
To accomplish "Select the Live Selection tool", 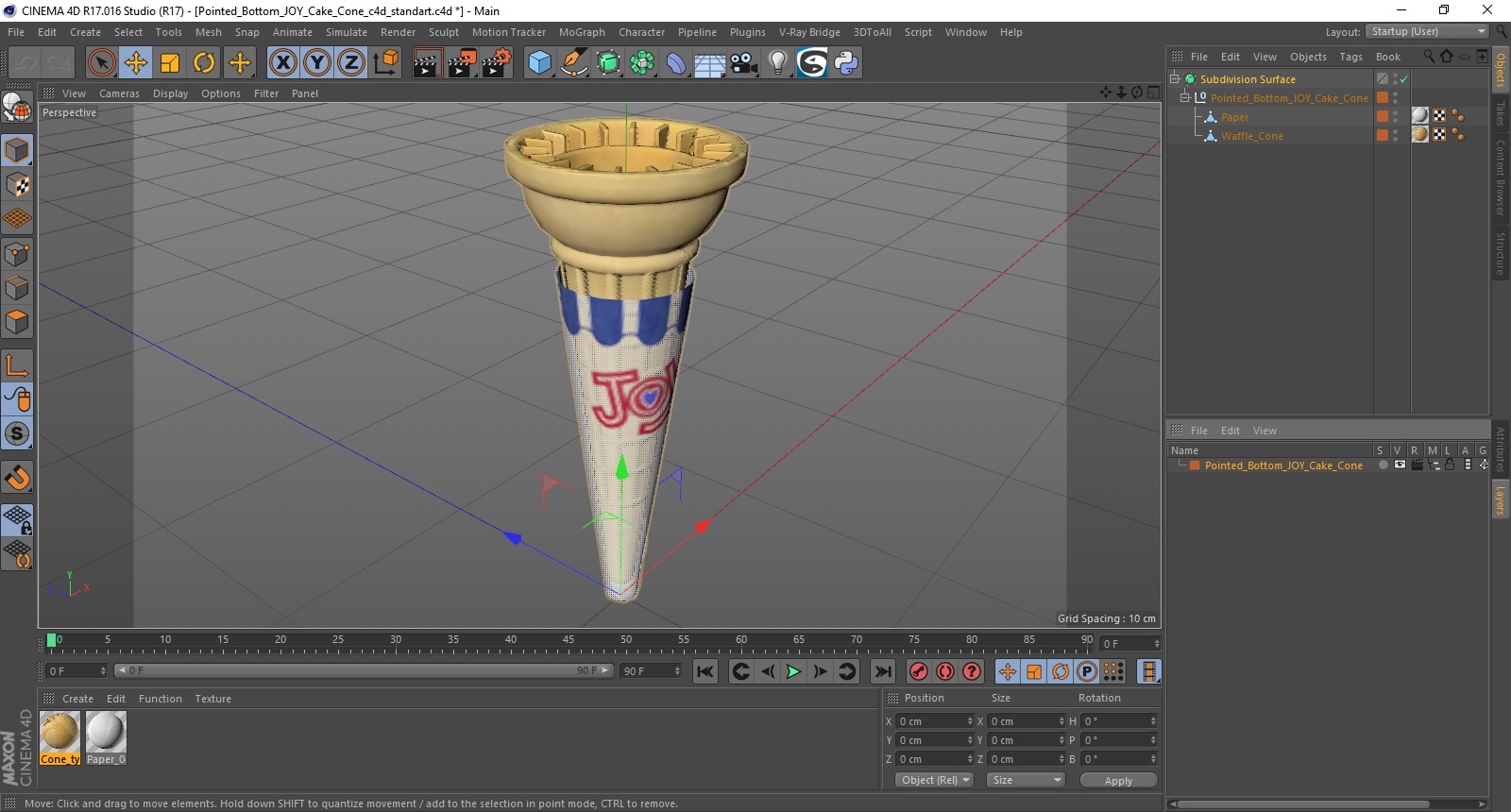I will pos(101,63).
